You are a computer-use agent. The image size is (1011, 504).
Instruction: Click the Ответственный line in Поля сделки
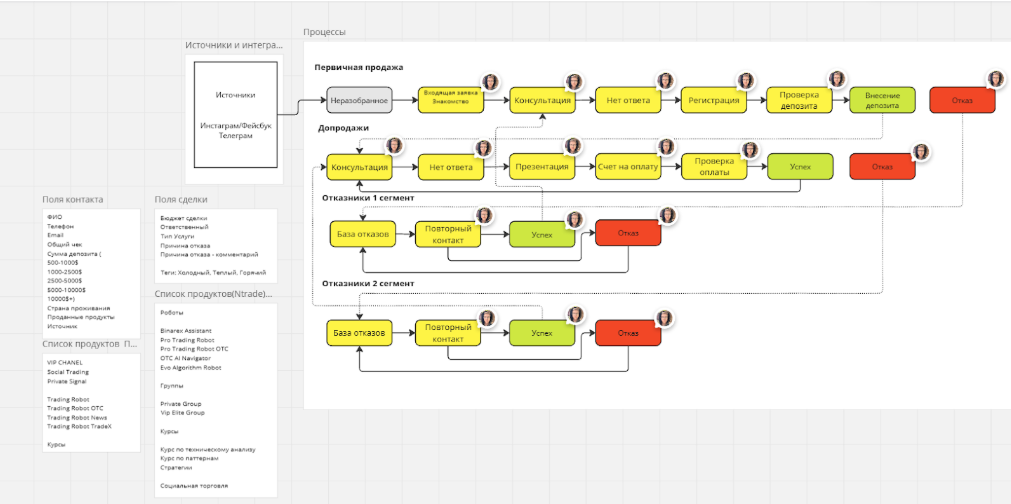pos(184,228)
